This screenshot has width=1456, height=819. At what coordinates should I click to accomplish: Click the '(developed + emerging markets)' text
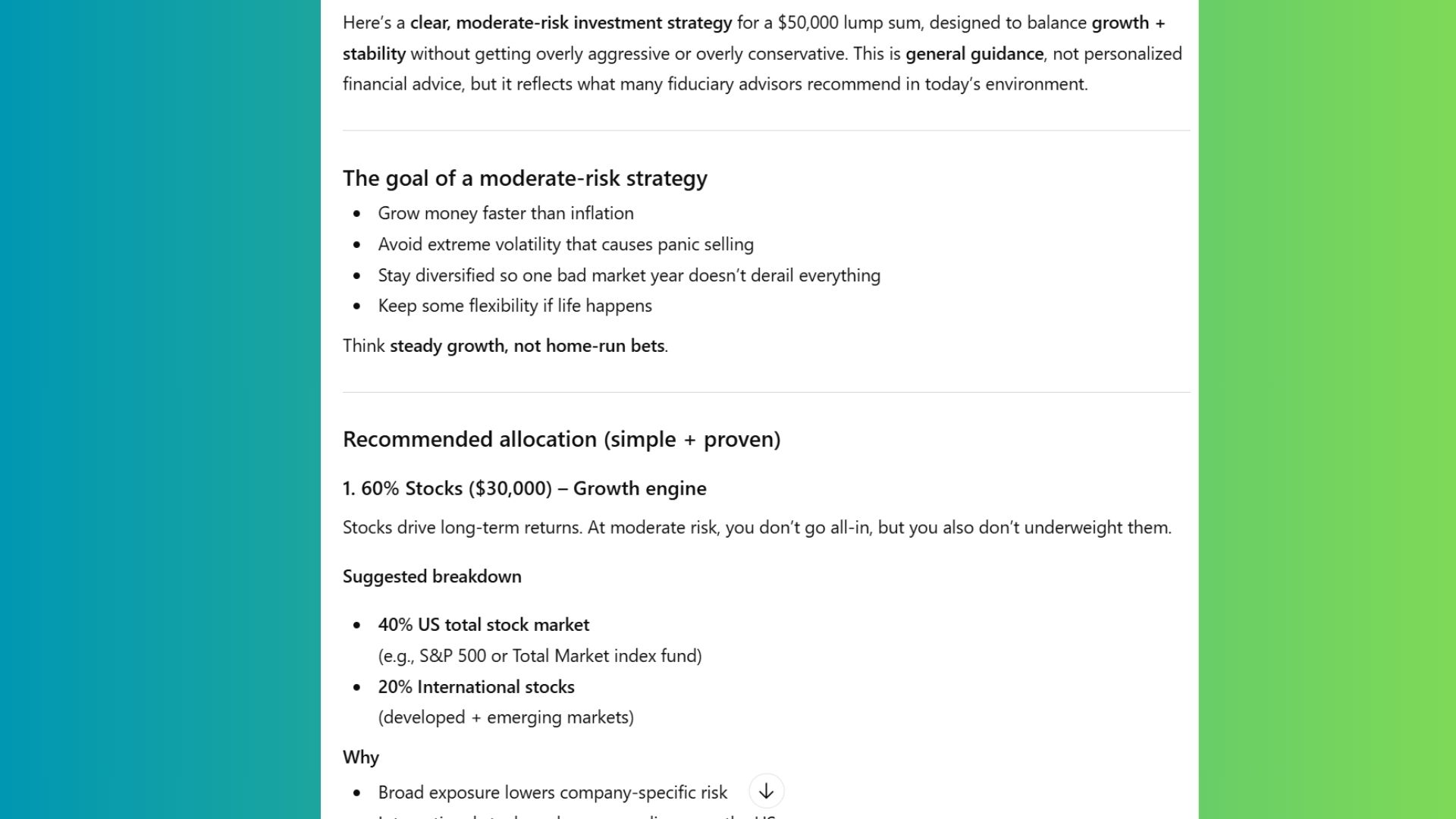tap(505, 717)
